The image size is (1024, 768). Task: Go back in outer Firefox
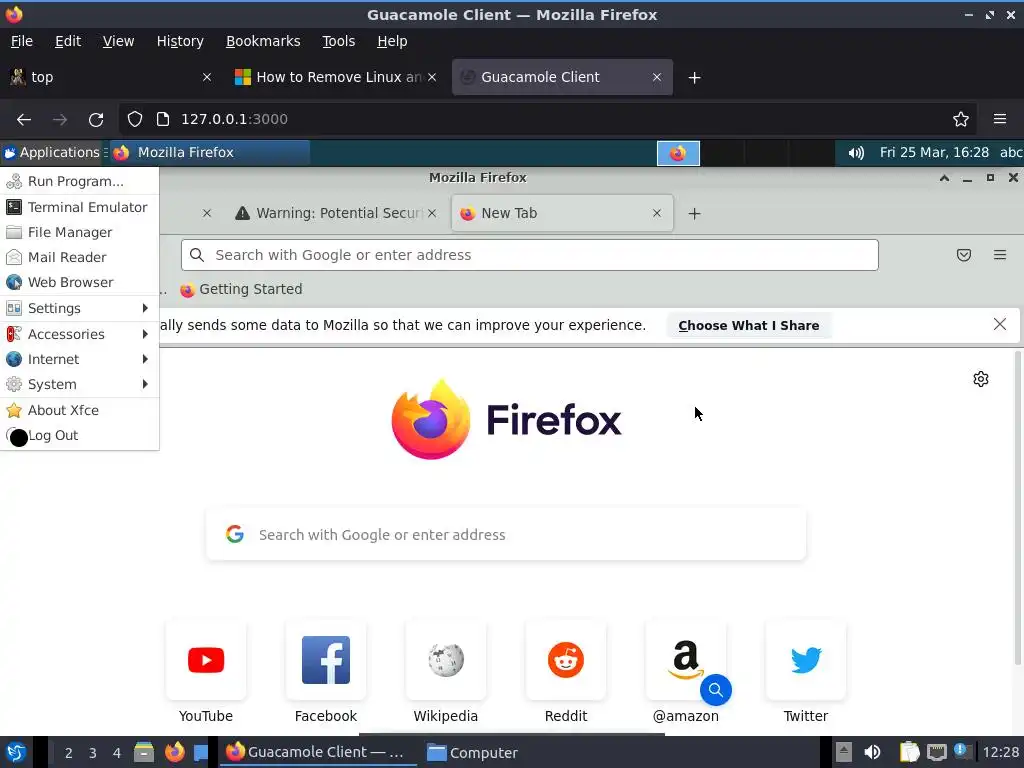pyautogui.click(x=24, y=120)
